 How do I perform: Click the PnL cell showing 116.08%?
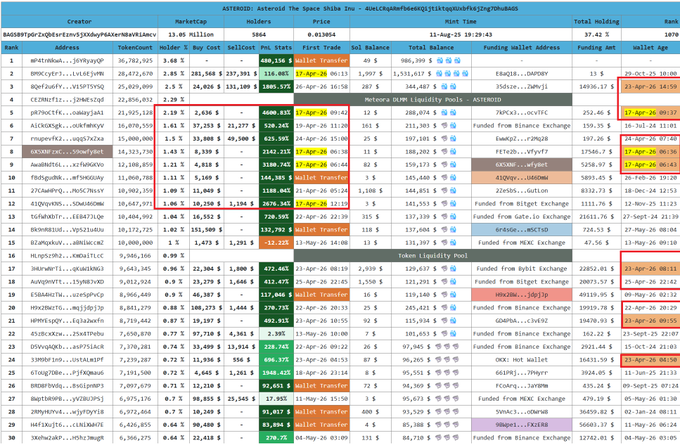[276, 74]
